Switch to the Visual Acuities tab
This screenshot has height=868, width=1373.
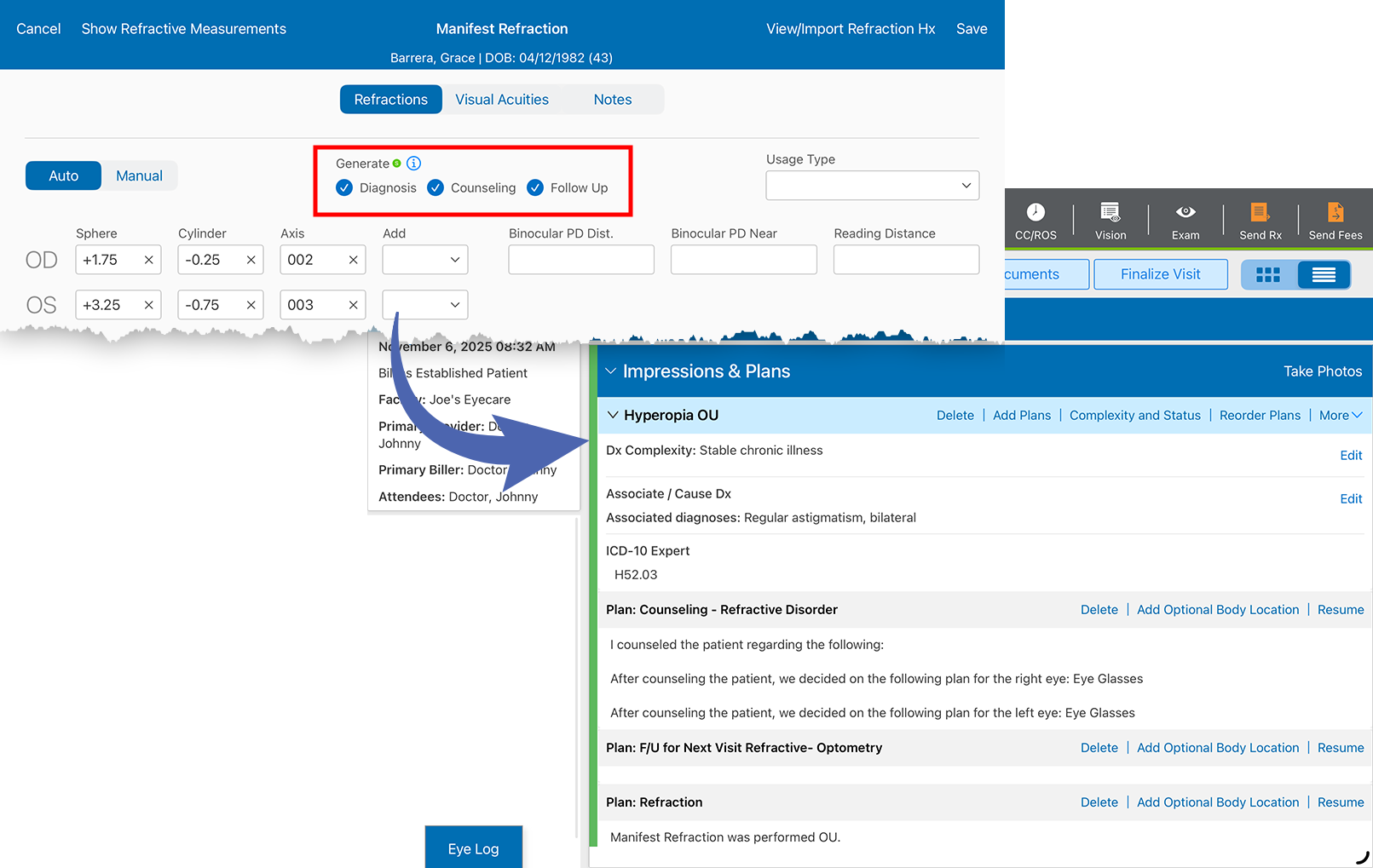(x=502, y=100)
